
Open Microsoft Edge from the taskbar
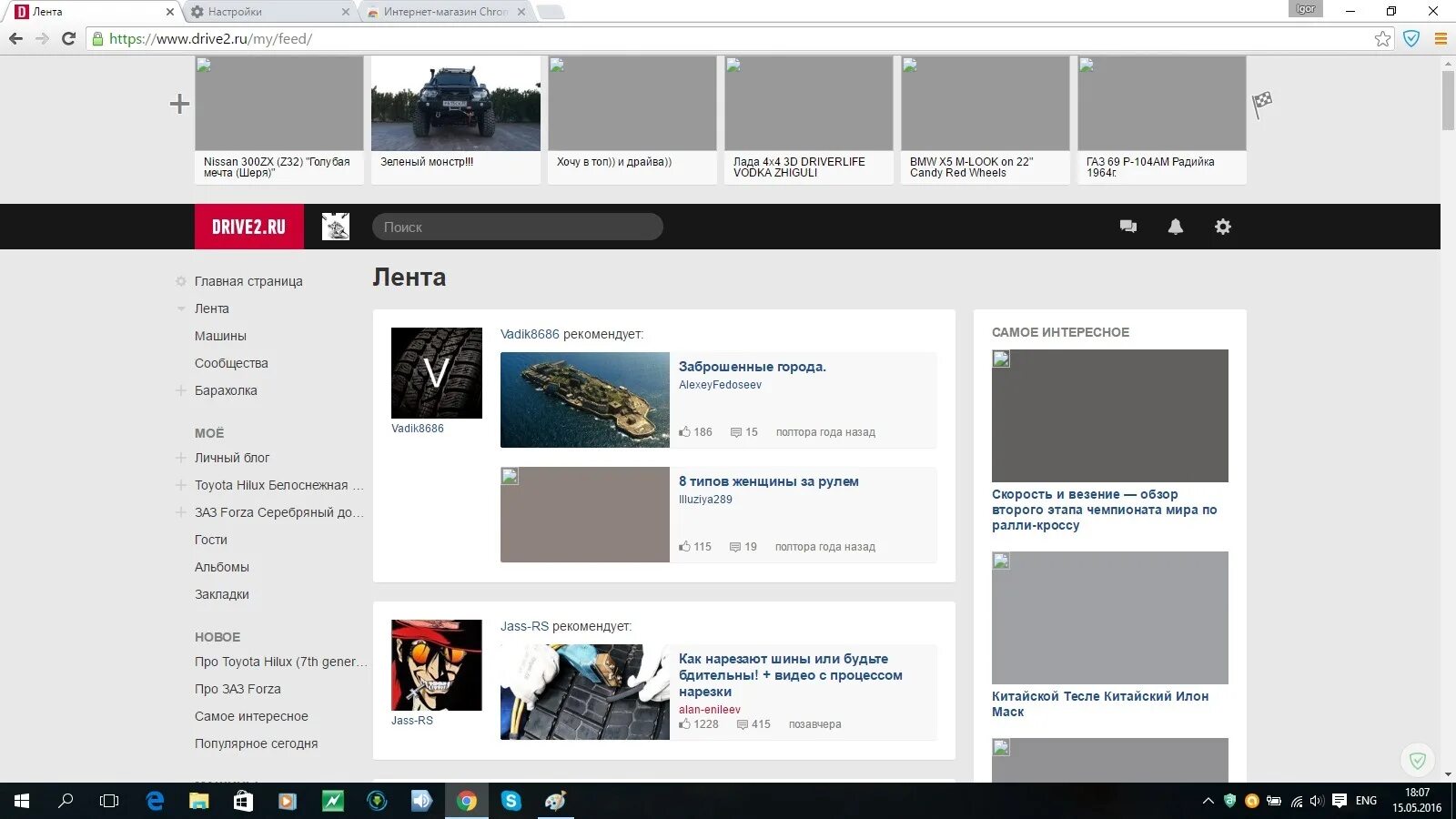tap(155, 801)
